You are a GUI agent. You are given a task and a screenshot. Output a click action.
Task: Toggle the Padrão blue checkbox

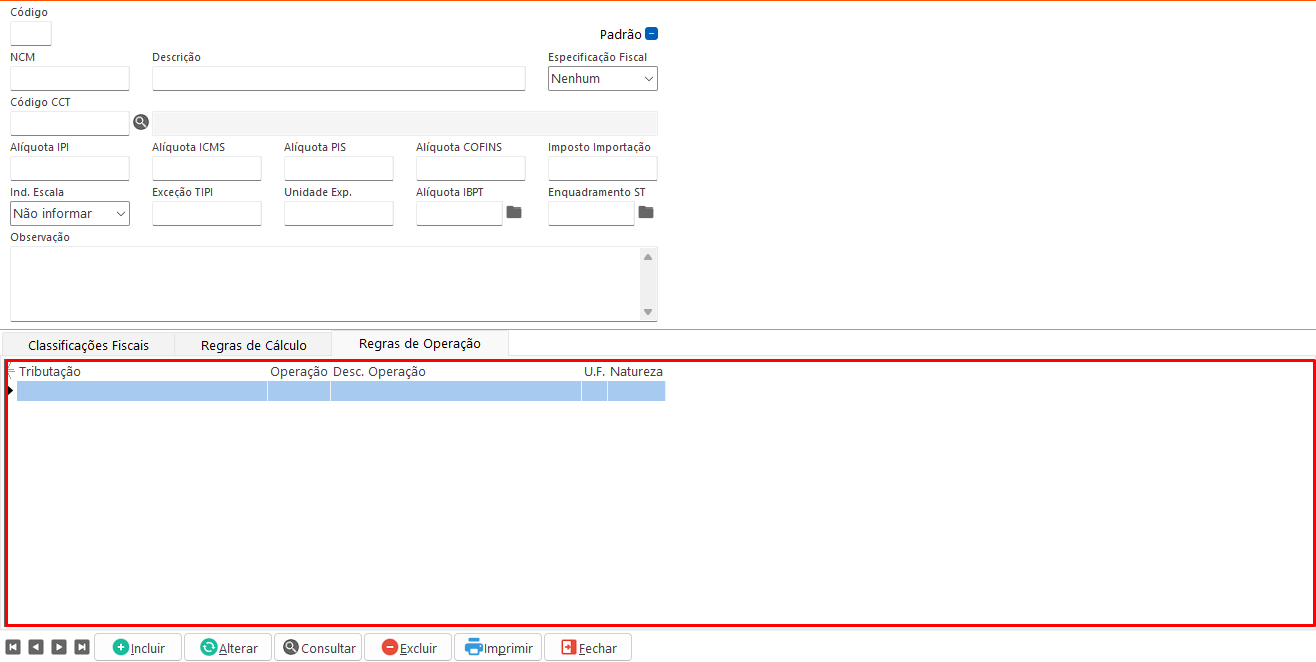(652, 34)
